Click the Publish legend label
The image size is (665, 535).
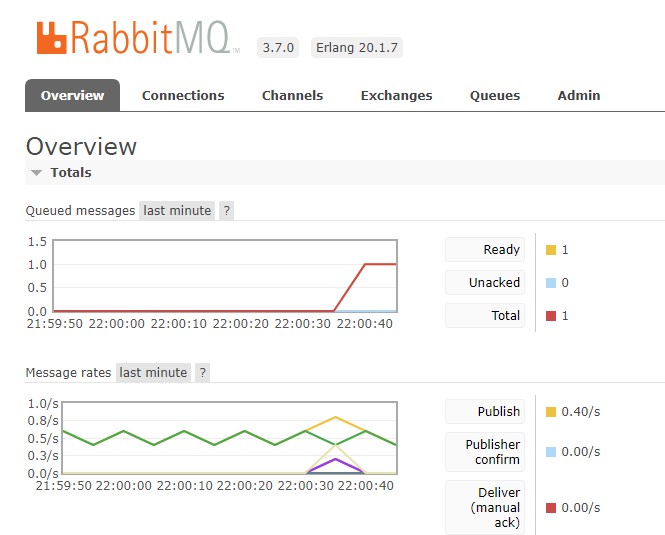click(485, 412)
